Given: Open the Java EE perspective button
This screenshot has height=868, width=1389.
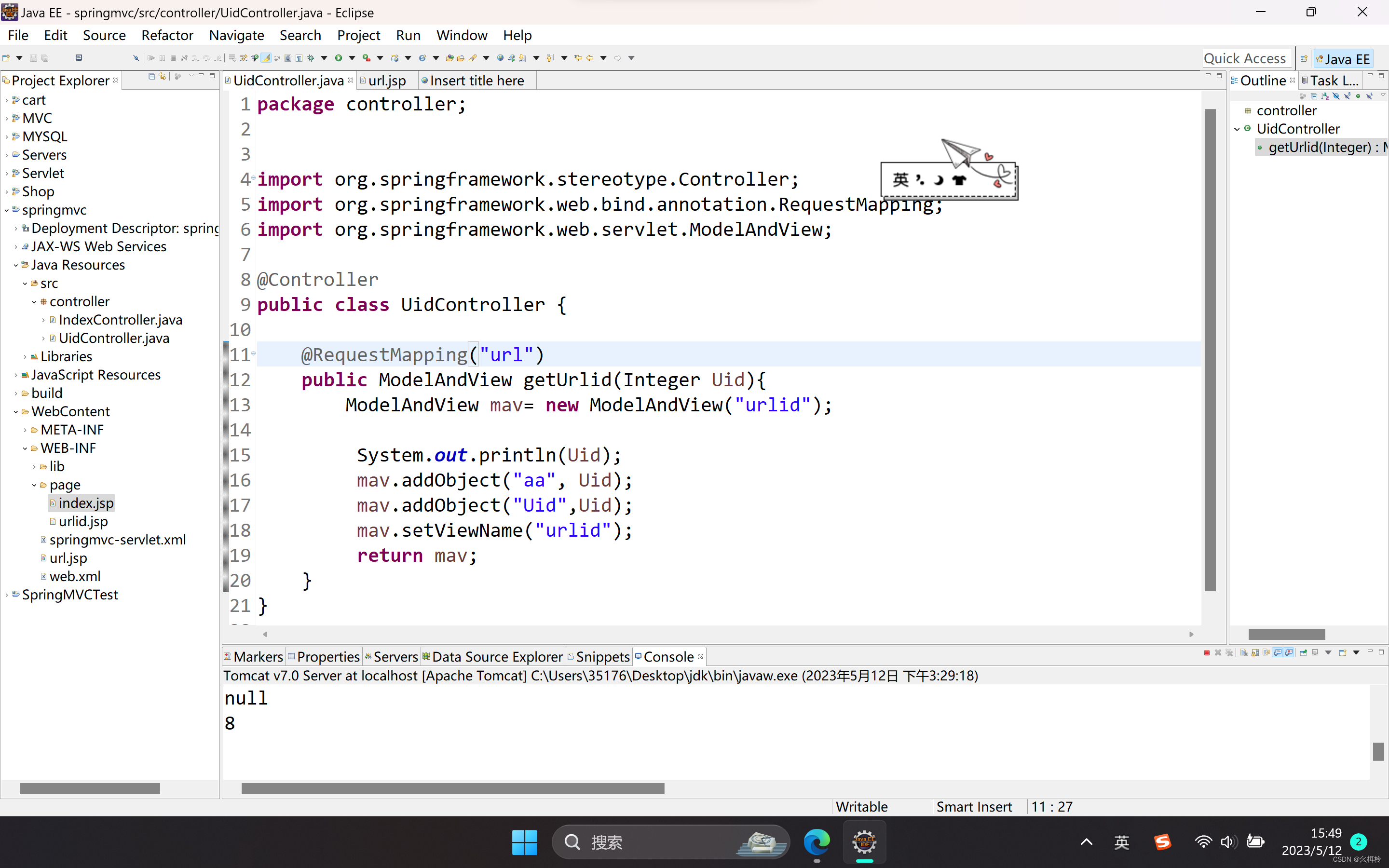Looking at the screenshot, I should tap(1343, 59).
